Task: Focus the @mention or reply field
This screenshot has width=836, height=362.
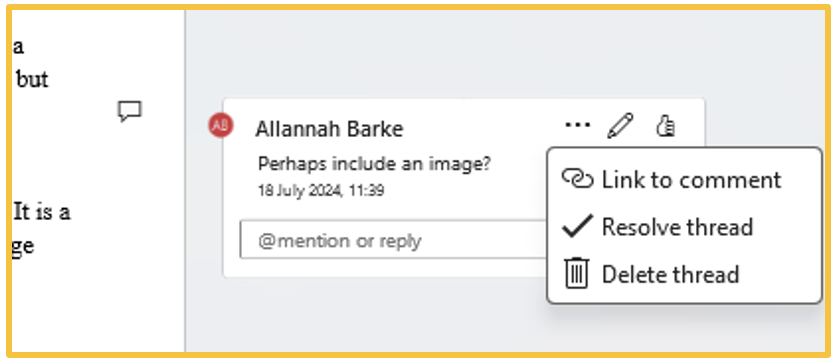Action: point(393,240)
